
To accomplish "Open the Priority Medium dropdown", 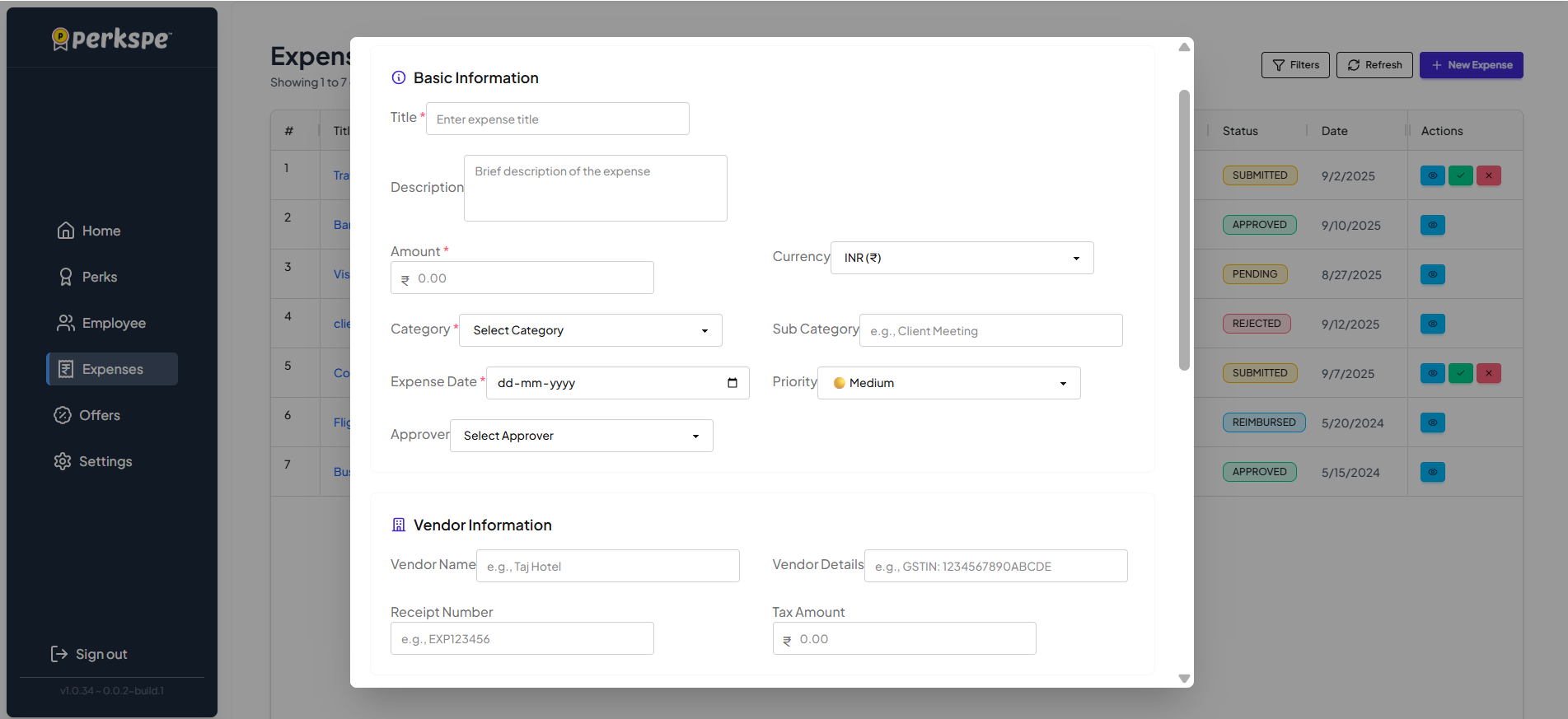I will [948, 383].
